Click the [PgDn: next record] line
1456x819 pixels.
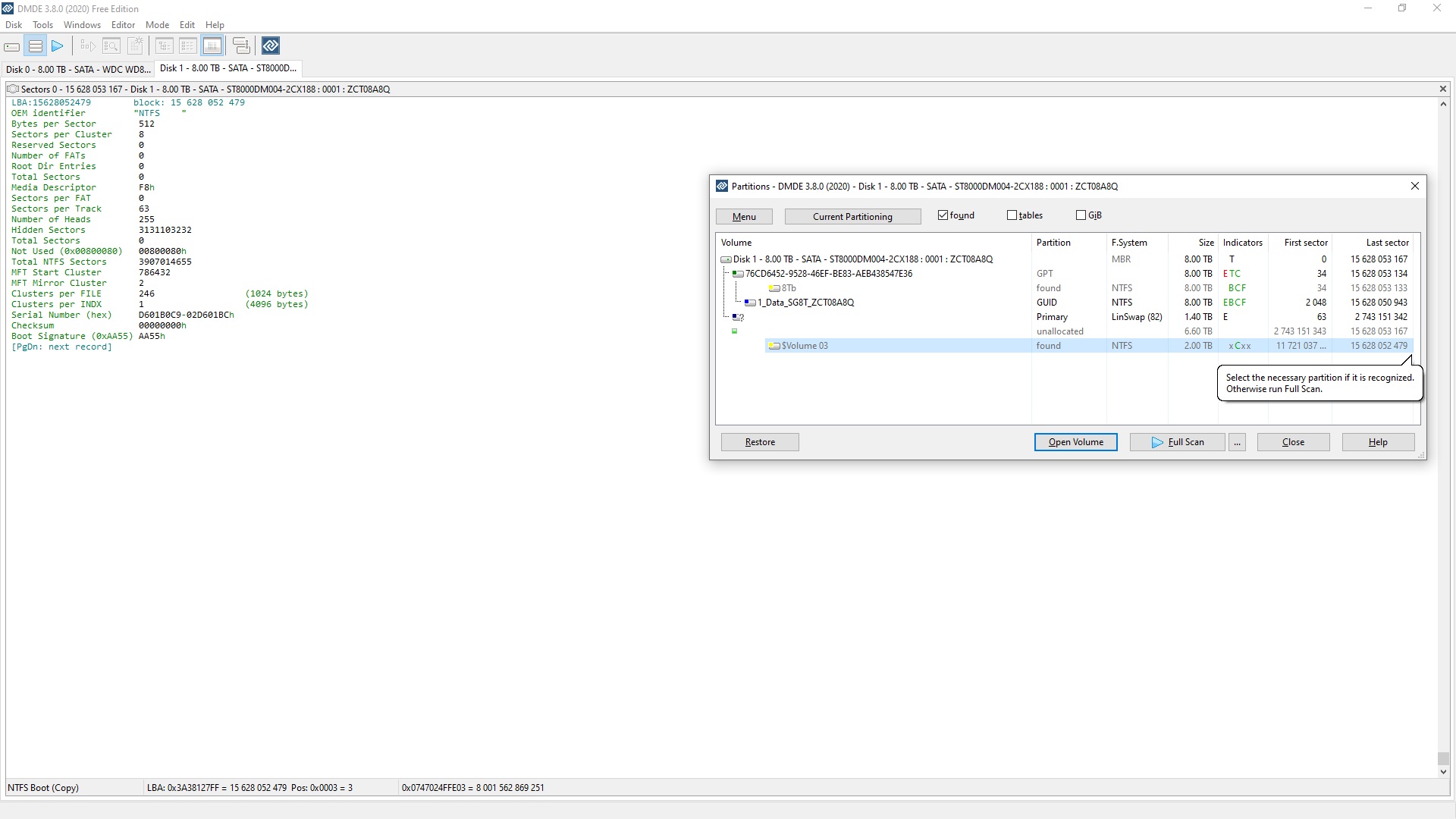61,347
